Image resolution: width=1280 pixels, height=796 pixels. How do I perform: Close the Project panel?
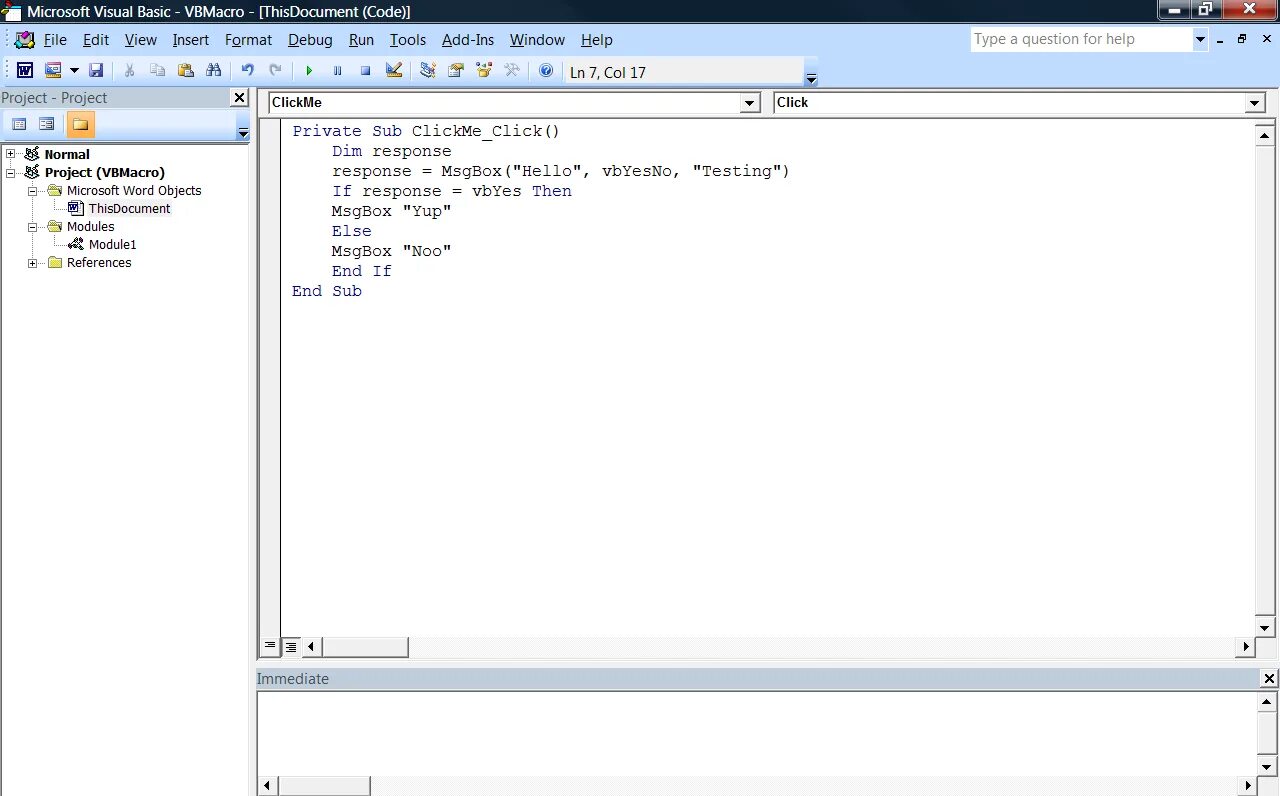239,97
